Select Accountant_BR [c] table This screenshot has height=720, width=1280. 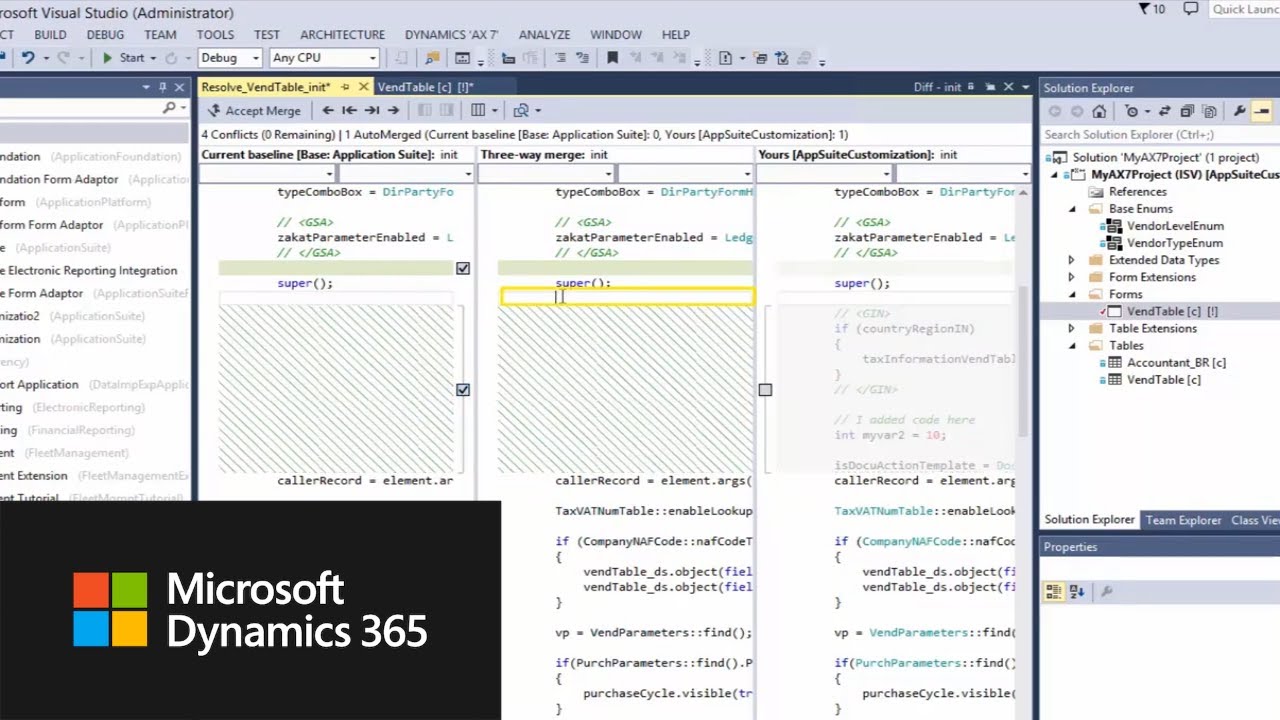point(1176,362)
